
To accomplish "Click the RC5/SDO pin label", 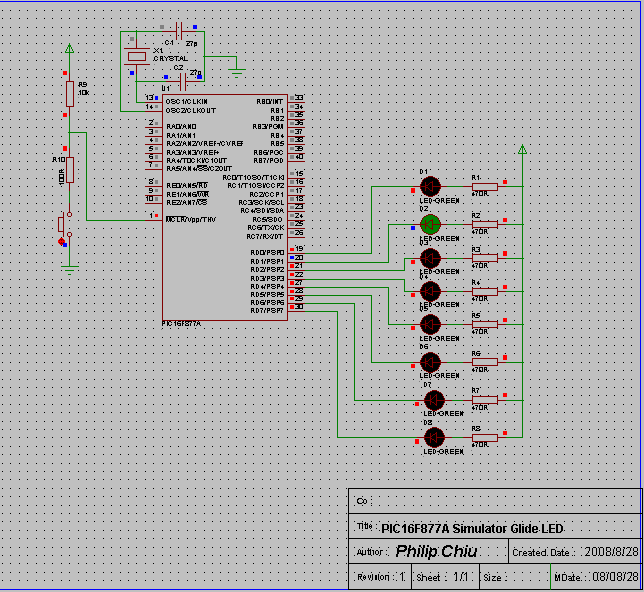I will (267, 220).
